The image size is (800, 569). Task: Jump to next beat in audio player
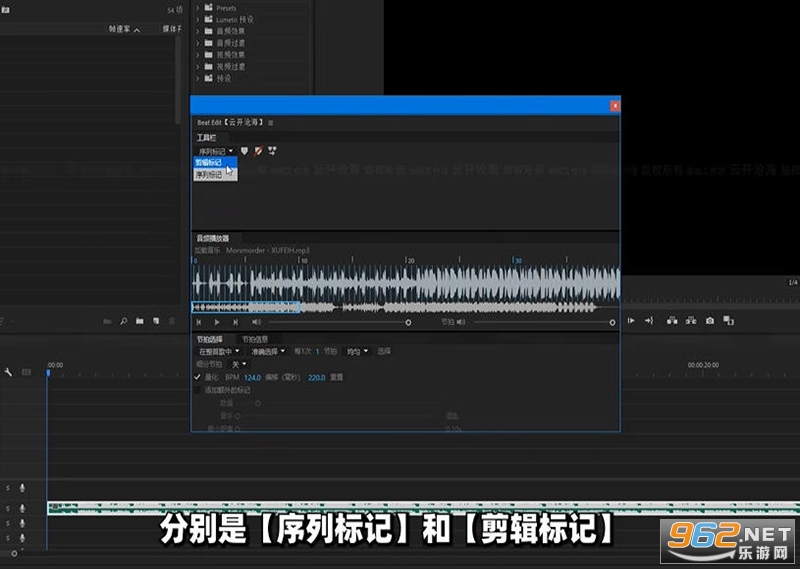[x=235, y=322]
